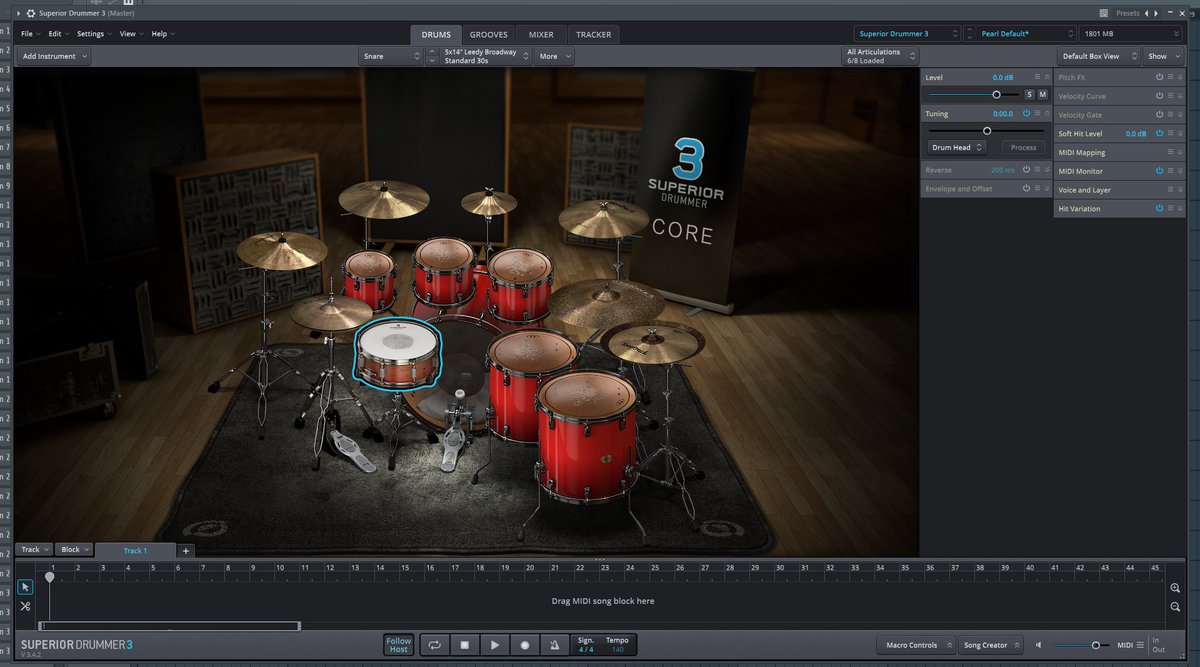
Task: Toggle MIDI Monitor power button
Action: coord(1160,171)
